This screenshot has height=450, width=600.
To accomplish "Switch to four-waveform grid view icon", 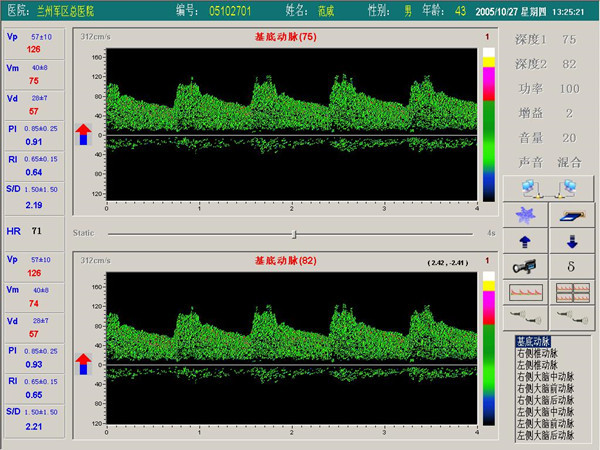I will click(572, 292).
